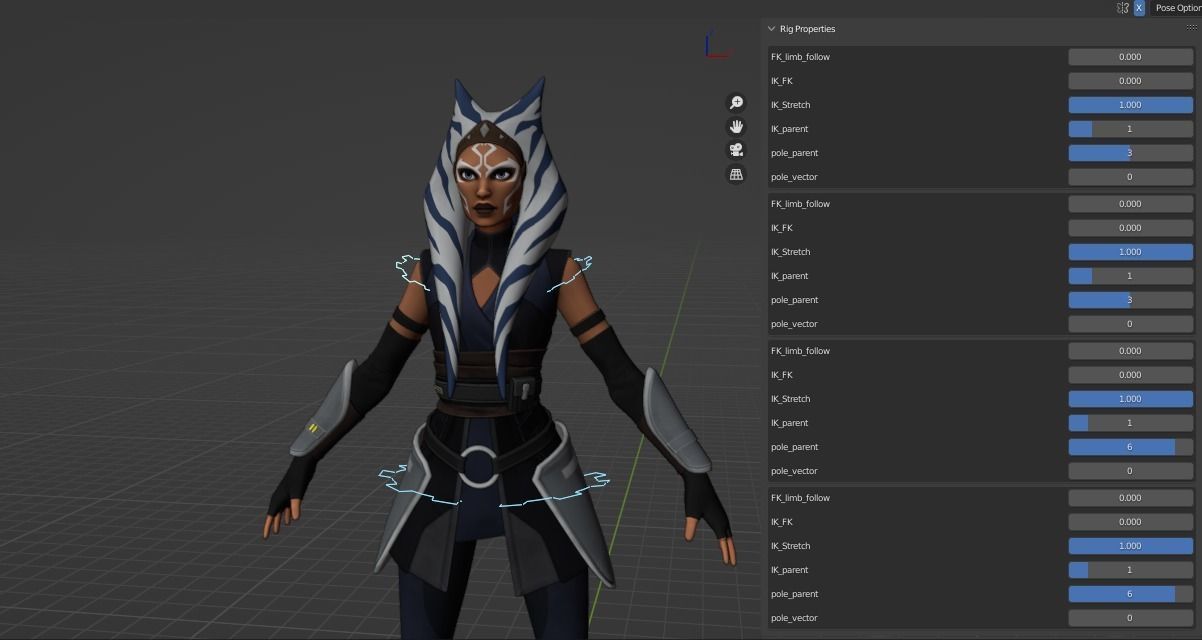Click pole_parent field in the second group

[x=1130, y=300]
